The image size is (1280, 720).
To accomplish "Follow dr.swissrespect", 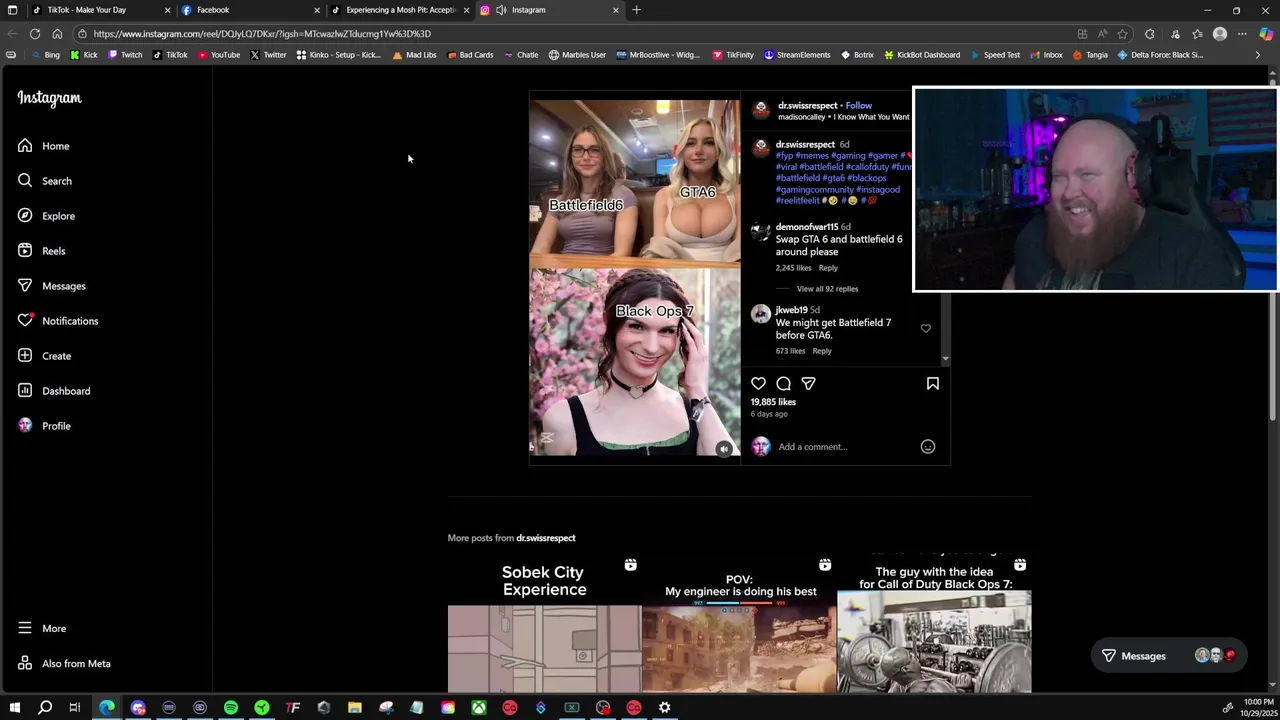I will 859,105.
